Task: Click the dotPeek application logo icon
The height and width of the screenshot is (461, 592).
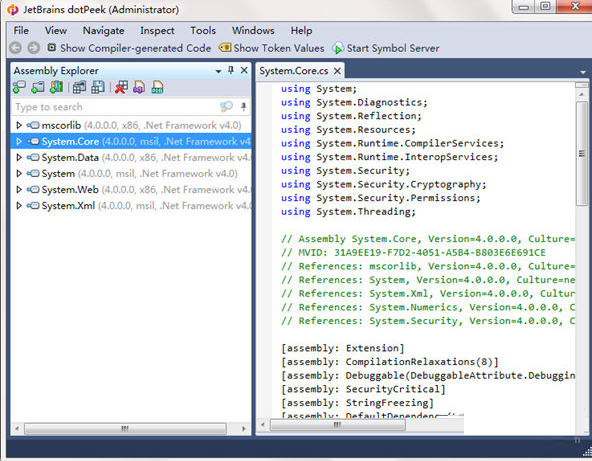Action: [13, 9]
